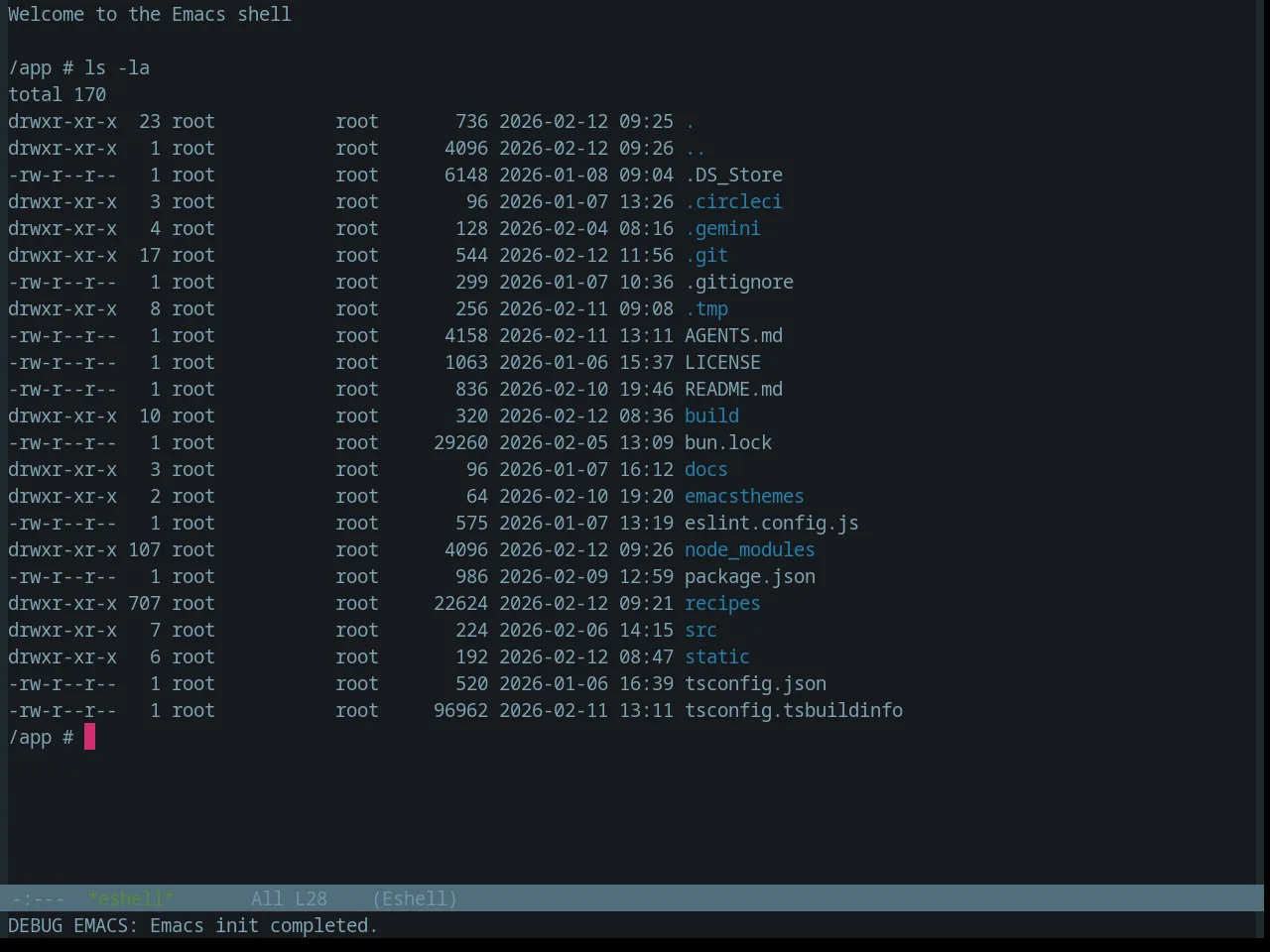Image resolution: width=1270 pixels, height=952 pixels.
Task: Click the All L28 position indicator
Action: coord(289,898)
